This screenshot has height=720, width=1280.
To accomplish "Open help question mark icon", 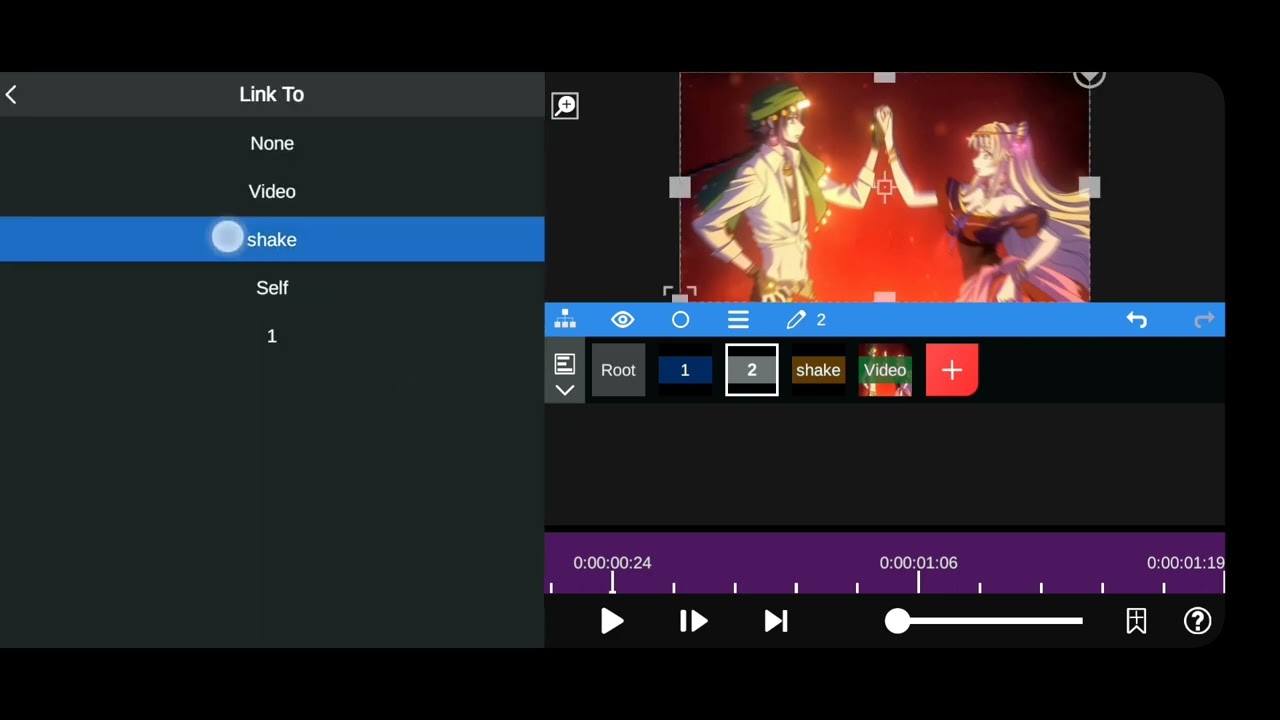I will (x=1197, y=621).
